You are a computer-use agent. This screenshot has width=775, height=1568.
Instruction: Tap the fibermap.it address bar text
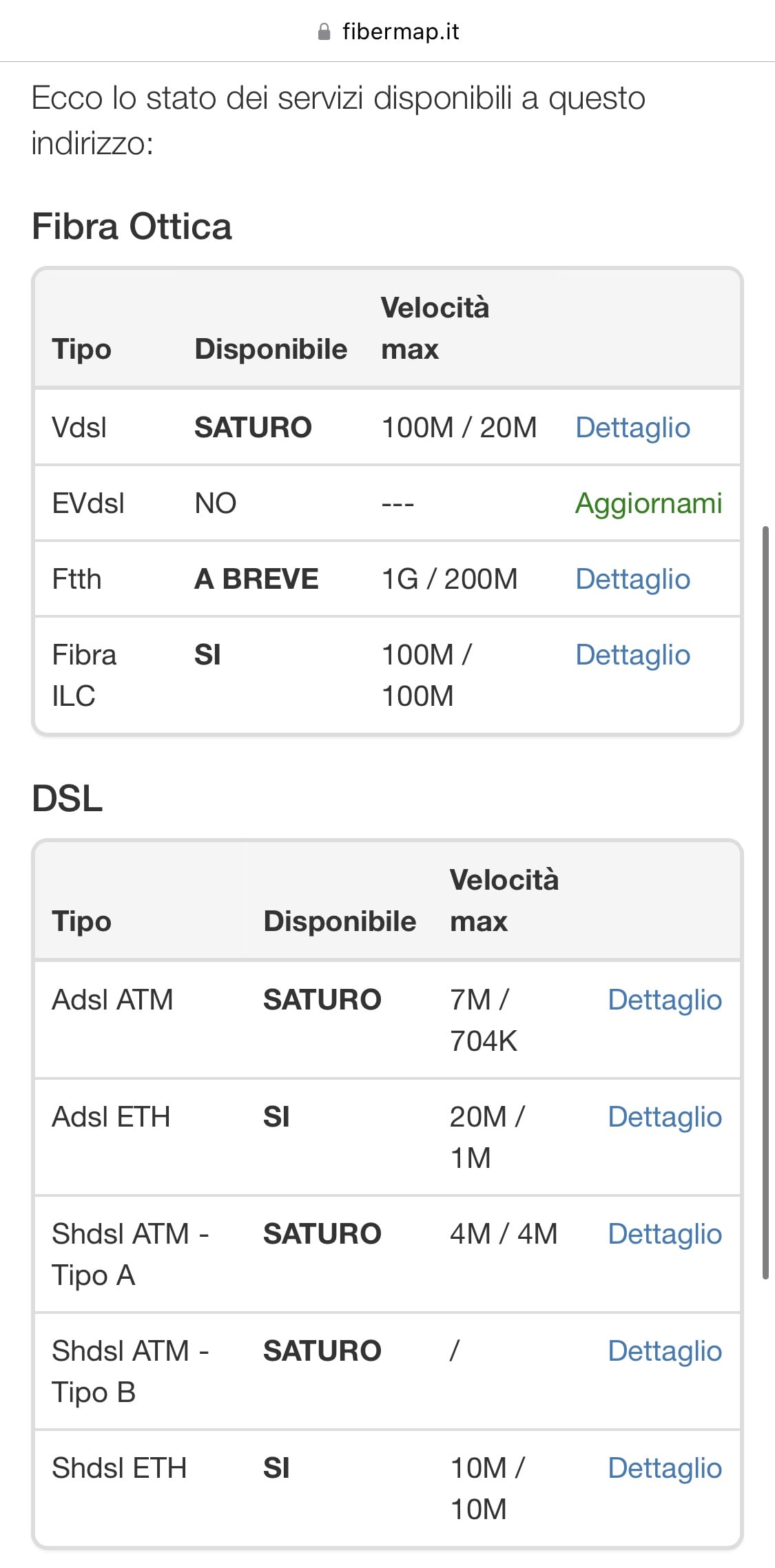(400, 32)
